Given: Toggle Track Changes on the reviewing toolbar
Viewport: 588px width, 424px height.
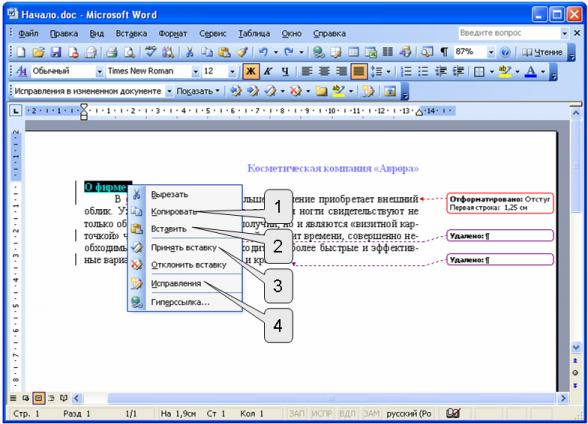Looking at the screenshot, I should click(x=368, y=91).
